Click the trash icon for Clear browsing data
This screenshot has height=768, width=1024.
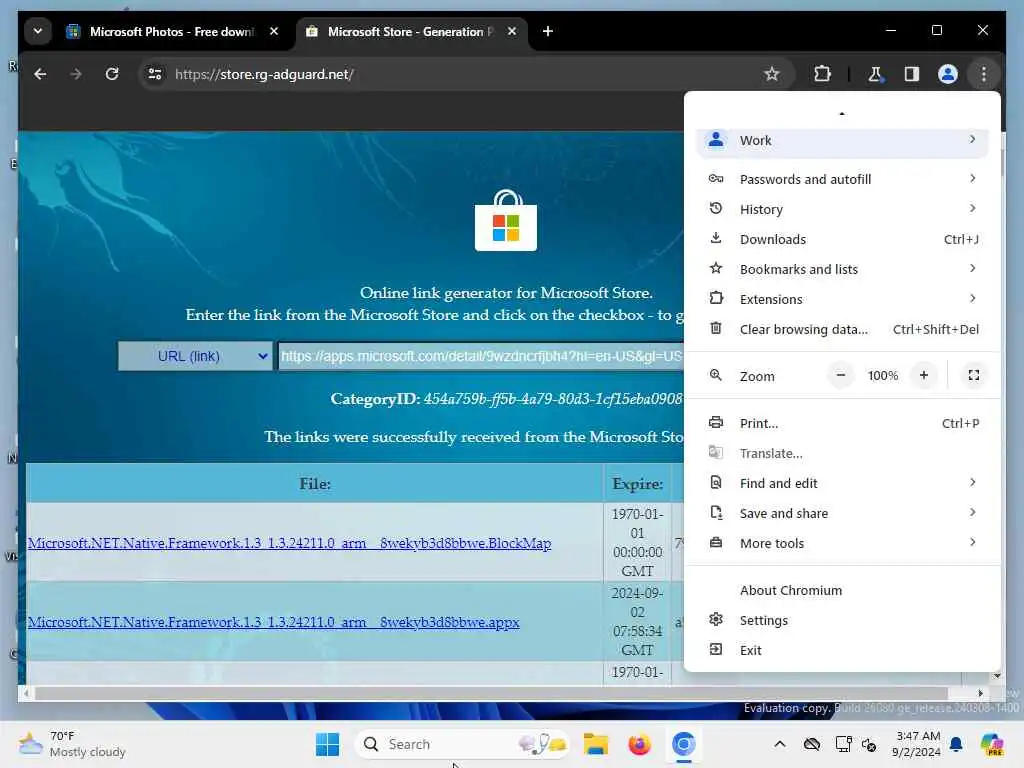pyautogui.click(x=716, y=328)
